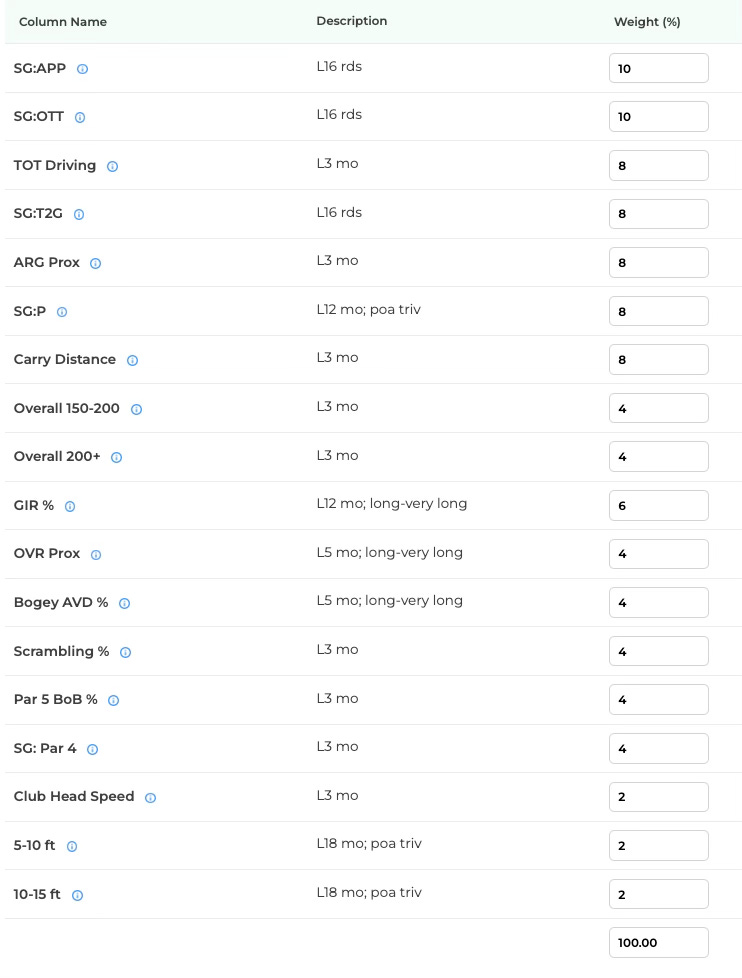This screenshot has width=742, height=978.
Task: Click the 5-10 ft weight input
Action: [658, 845]
